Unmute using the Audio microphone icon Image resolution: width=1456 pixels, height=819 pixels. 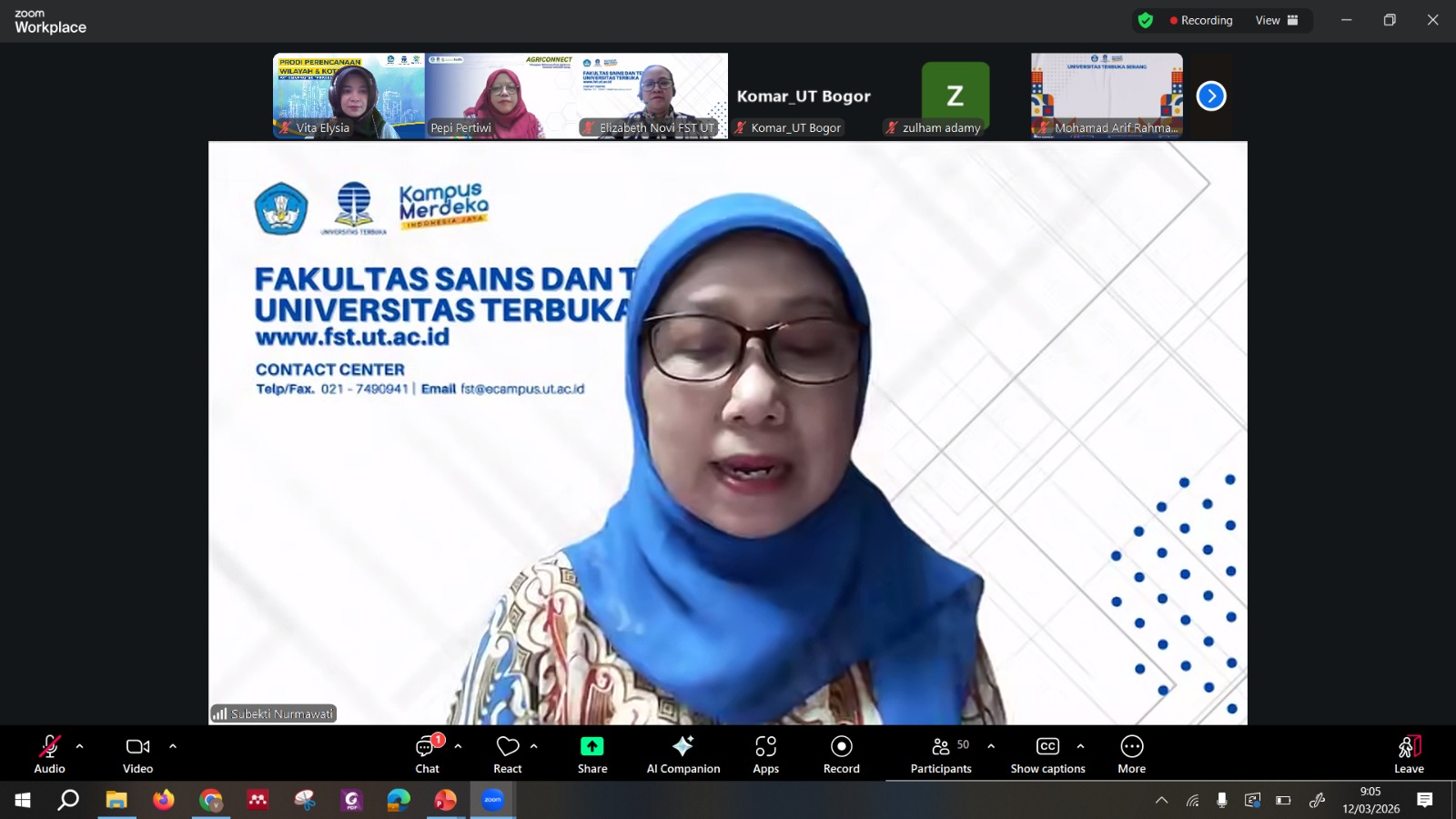point(49,746)
